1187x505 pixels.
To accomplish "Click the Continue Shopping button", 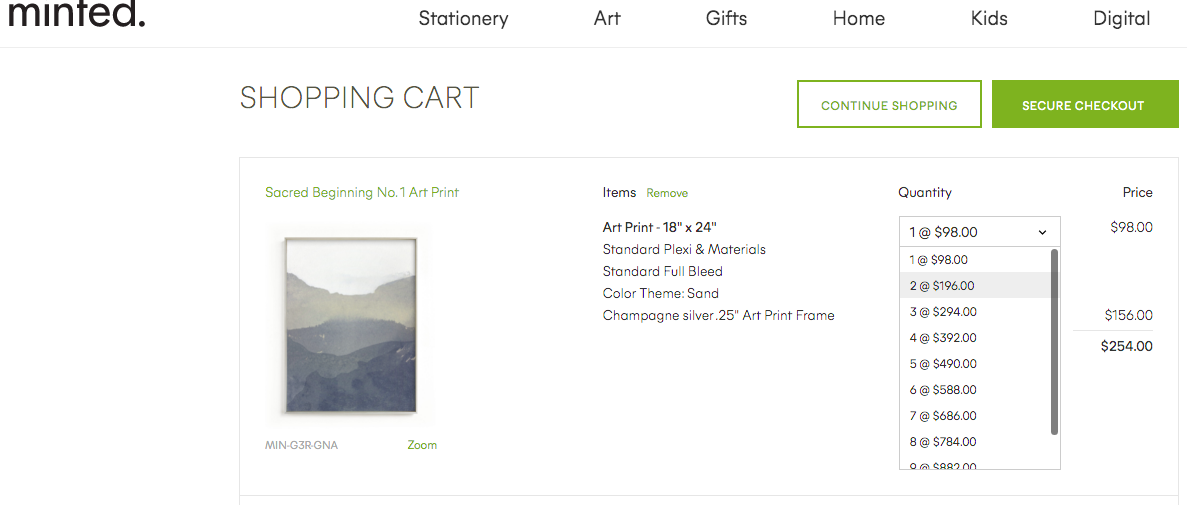I will tap(889, 104).
